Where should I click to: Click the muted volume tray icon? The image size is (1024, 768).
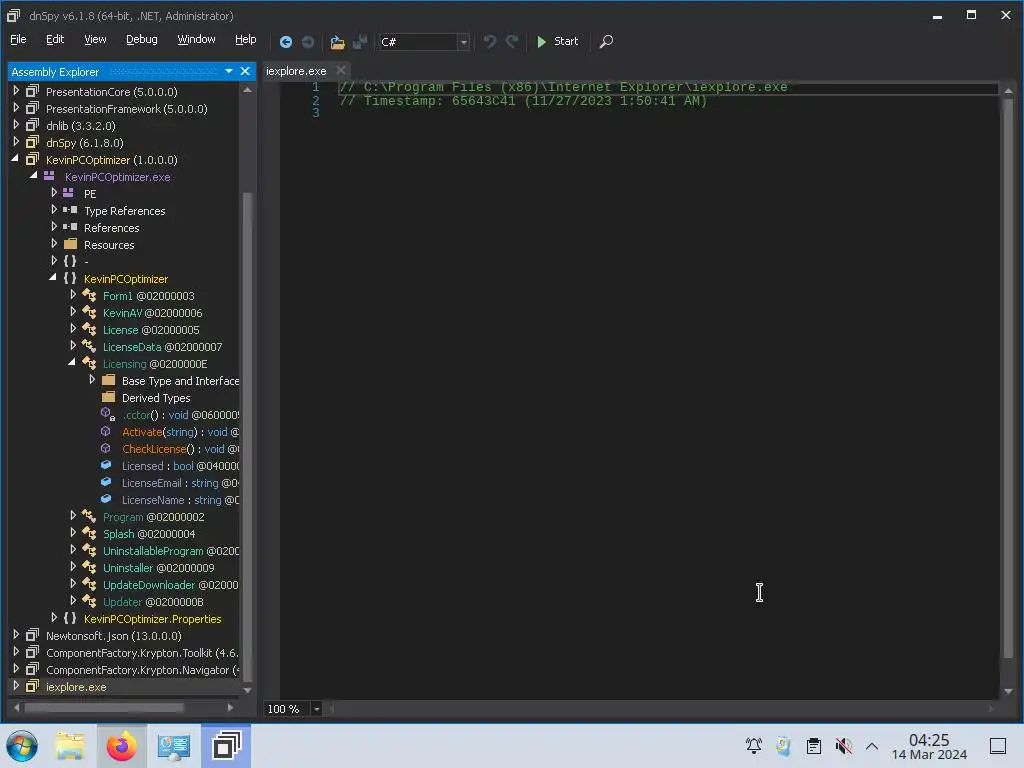[844, 746]
